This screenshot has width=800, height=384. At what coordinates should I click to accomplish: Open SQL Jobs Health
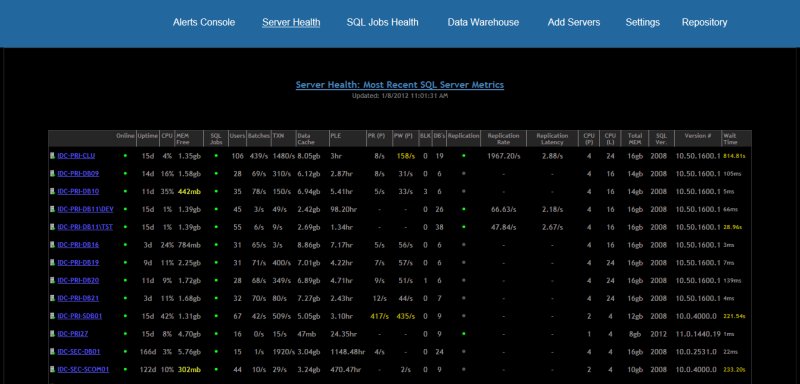point(383,22)
